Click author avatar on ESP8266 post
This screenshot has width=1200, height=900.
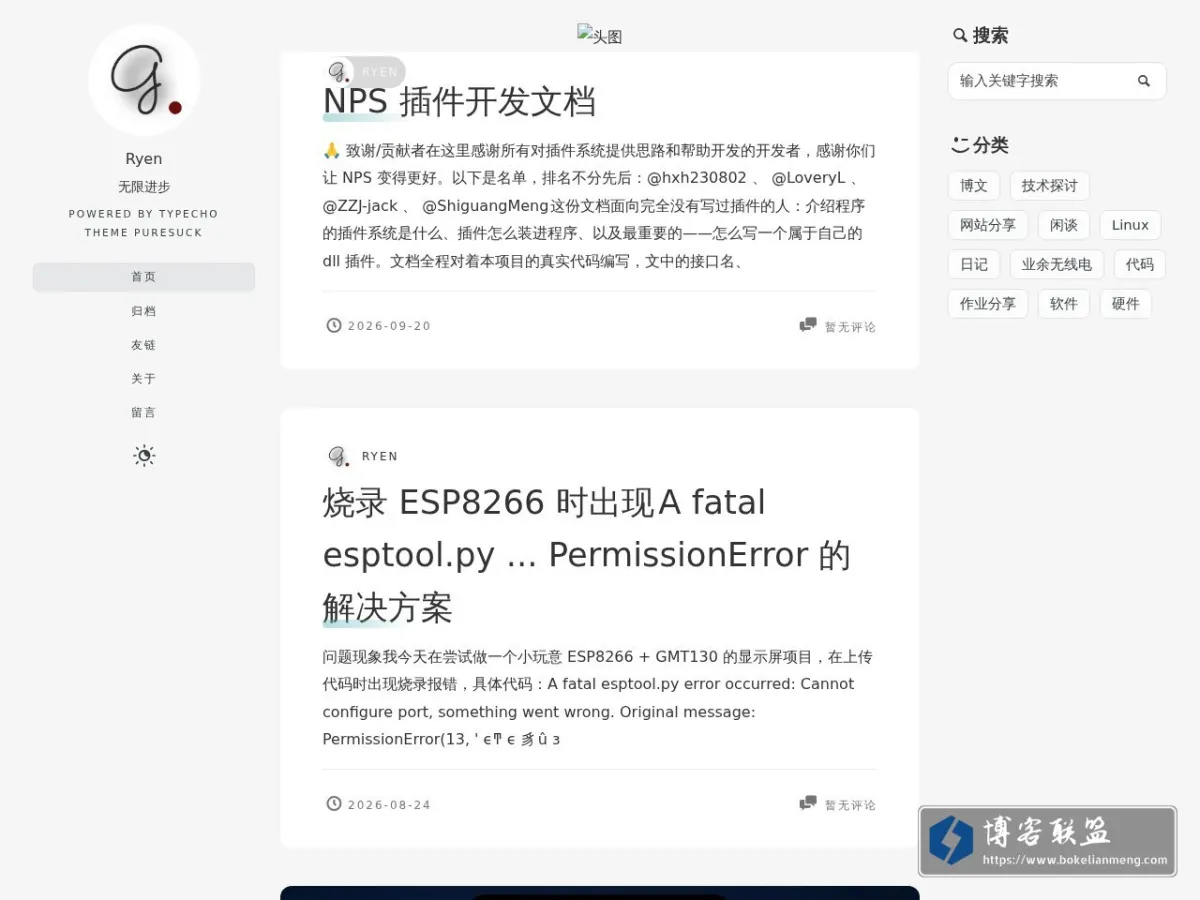click(x=340, y=456)
